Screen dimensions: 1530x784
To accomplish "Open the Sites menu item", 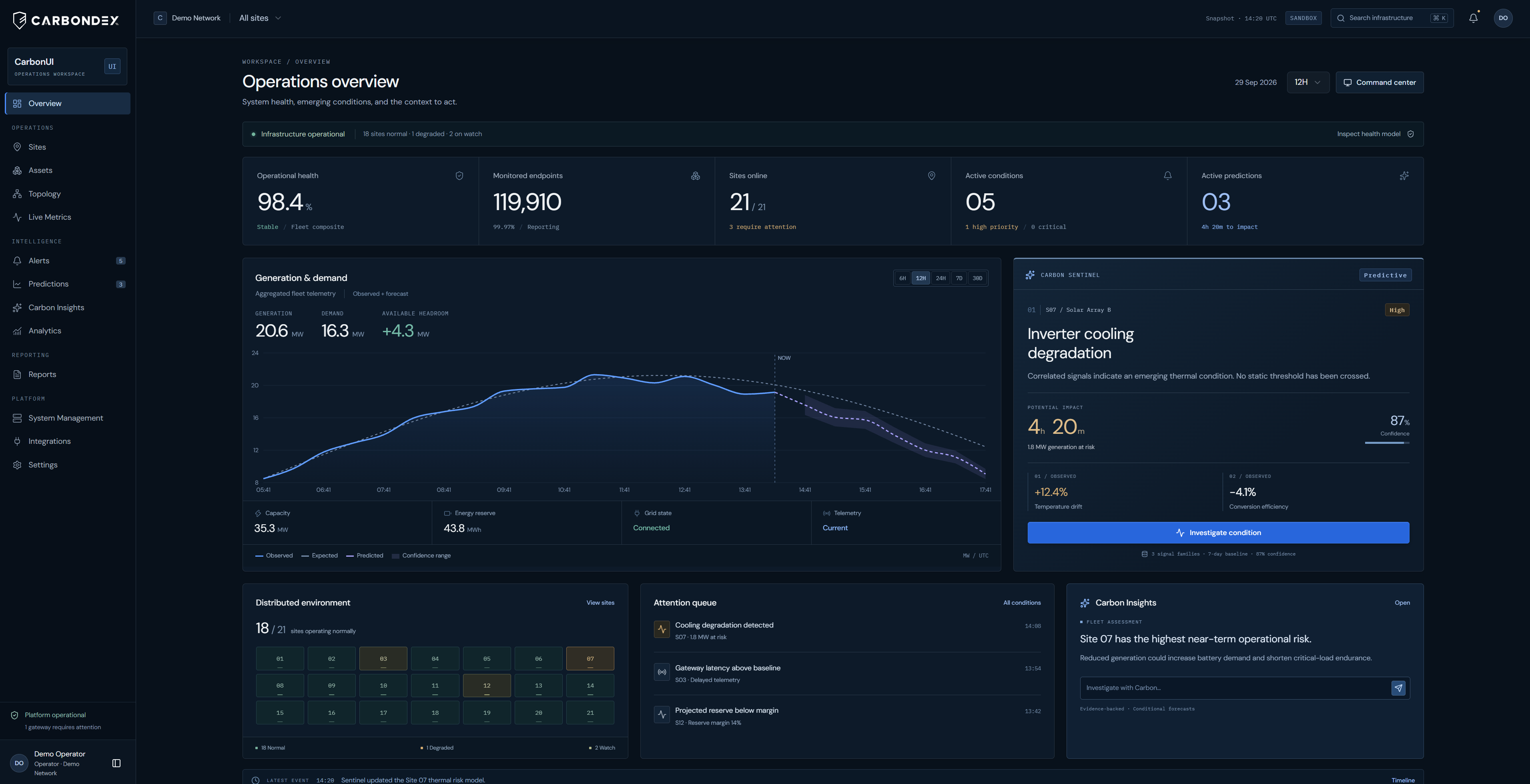I will coord(68,147).
